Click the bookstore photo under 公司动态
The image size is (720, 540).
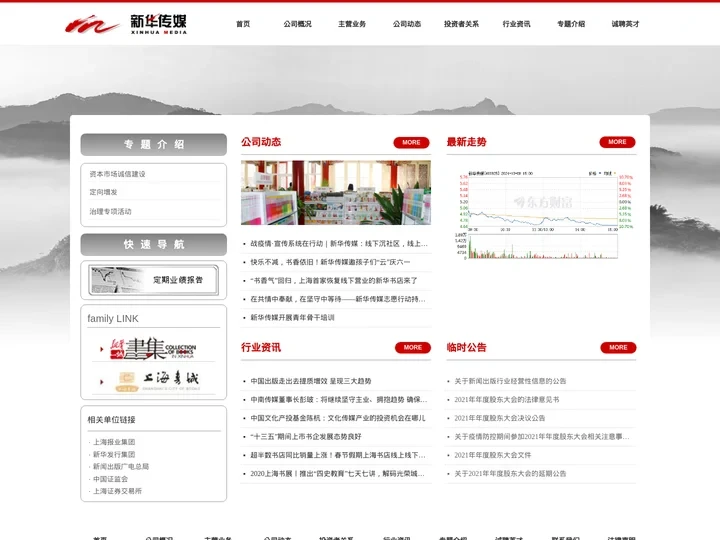pyautogui.click(x=336, y=192)
